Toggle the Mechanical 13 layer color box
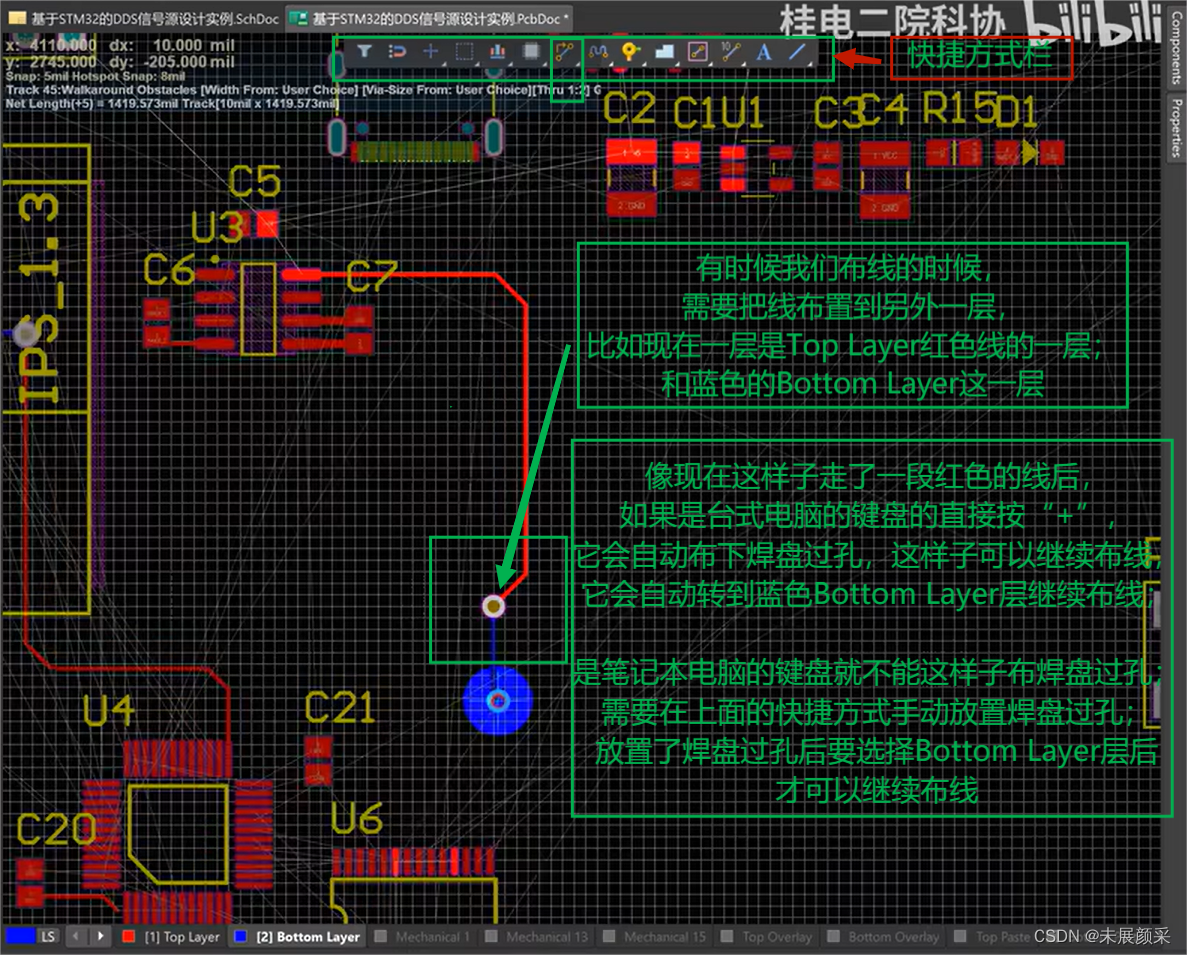The image size is (1187, 955). [x=491, y=937]
